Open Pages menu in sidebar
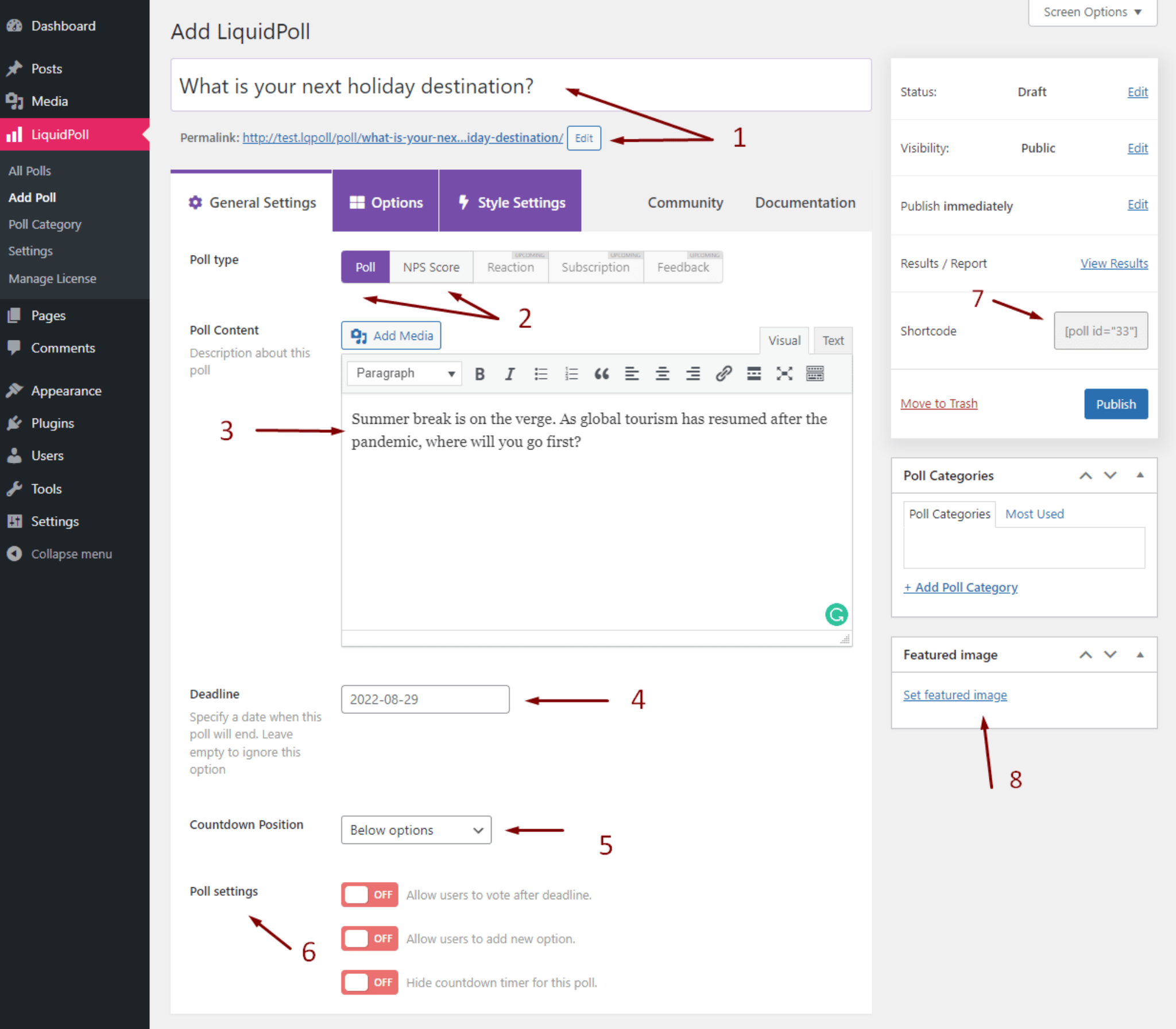This screenshot has height=1029, width=1176. click(x=75, y=315)
